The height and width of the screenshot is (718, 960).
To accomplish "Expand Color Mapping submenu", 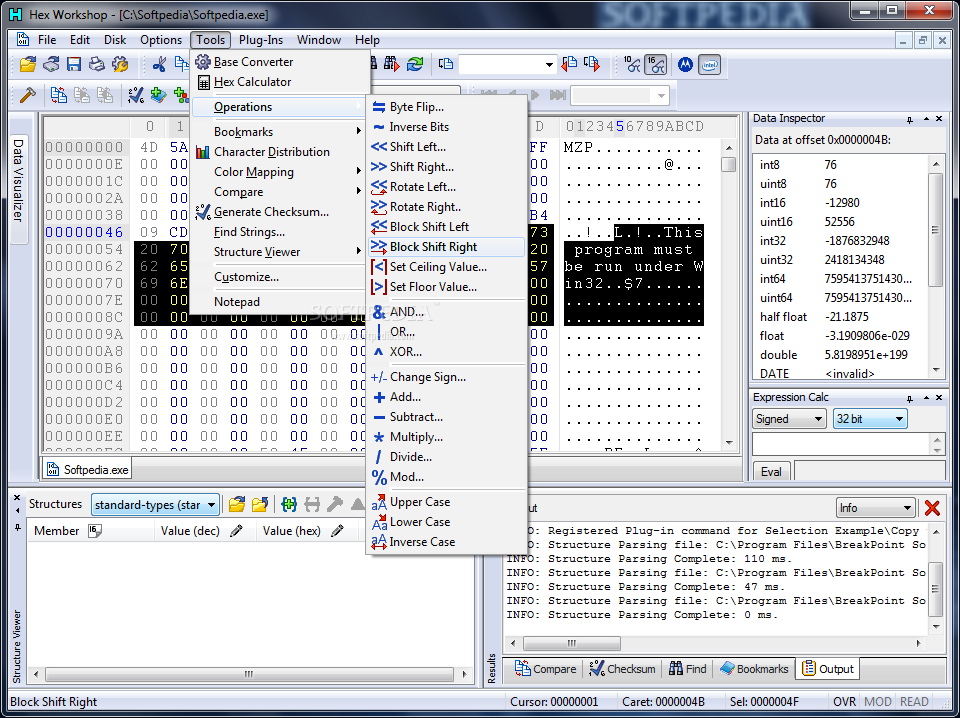I will (x=279, y=172).
